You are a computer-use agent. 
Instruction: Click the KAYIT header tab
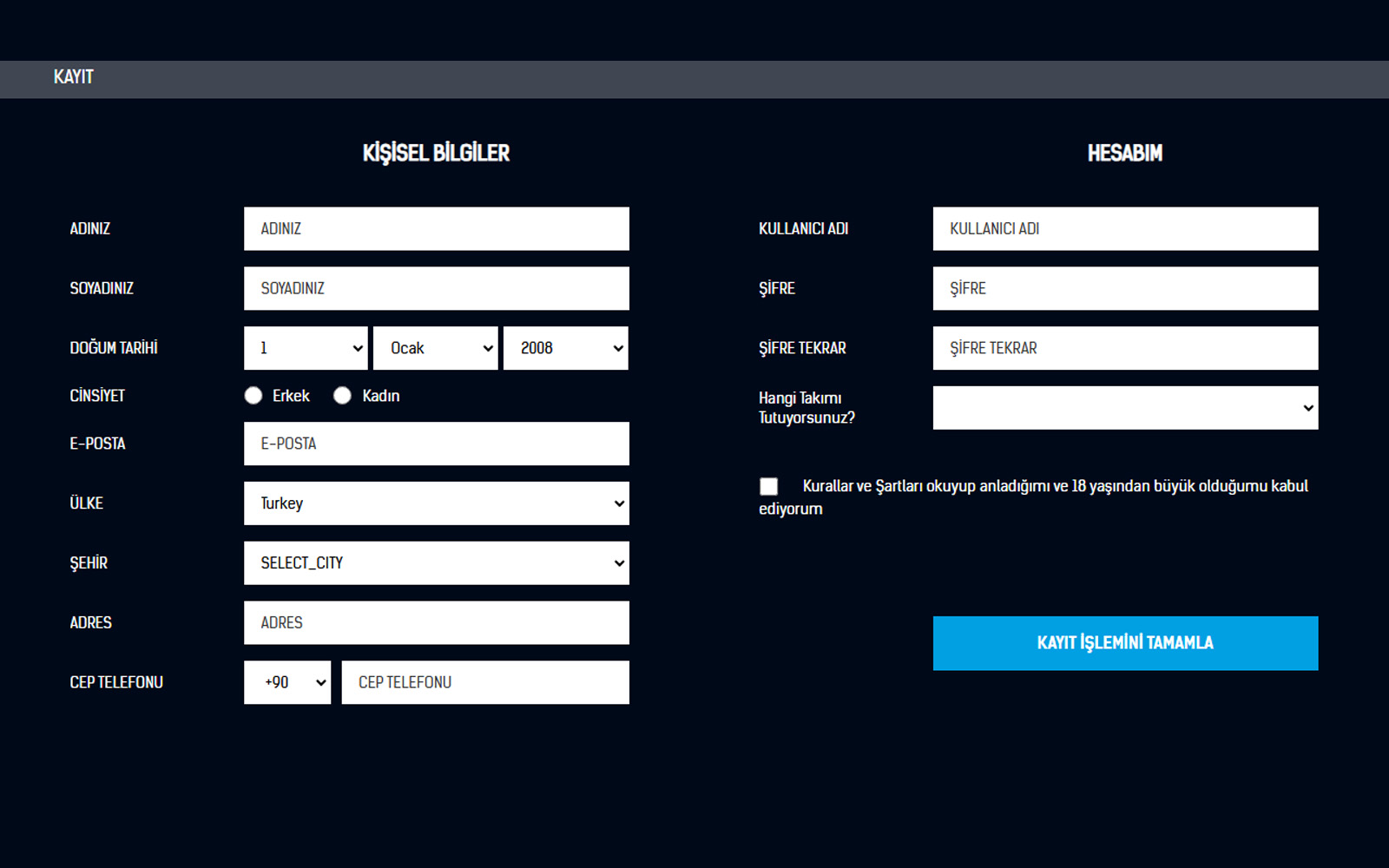coord(74,77)
